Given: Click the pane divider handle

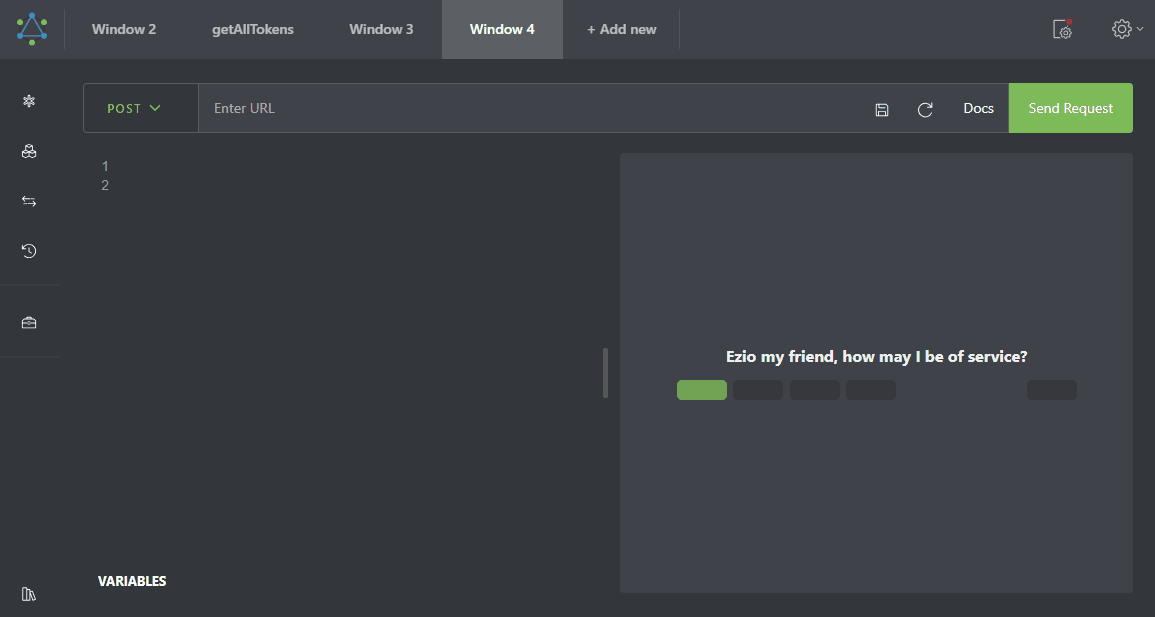Looking at the screenshot, I should tap(605, 373).
